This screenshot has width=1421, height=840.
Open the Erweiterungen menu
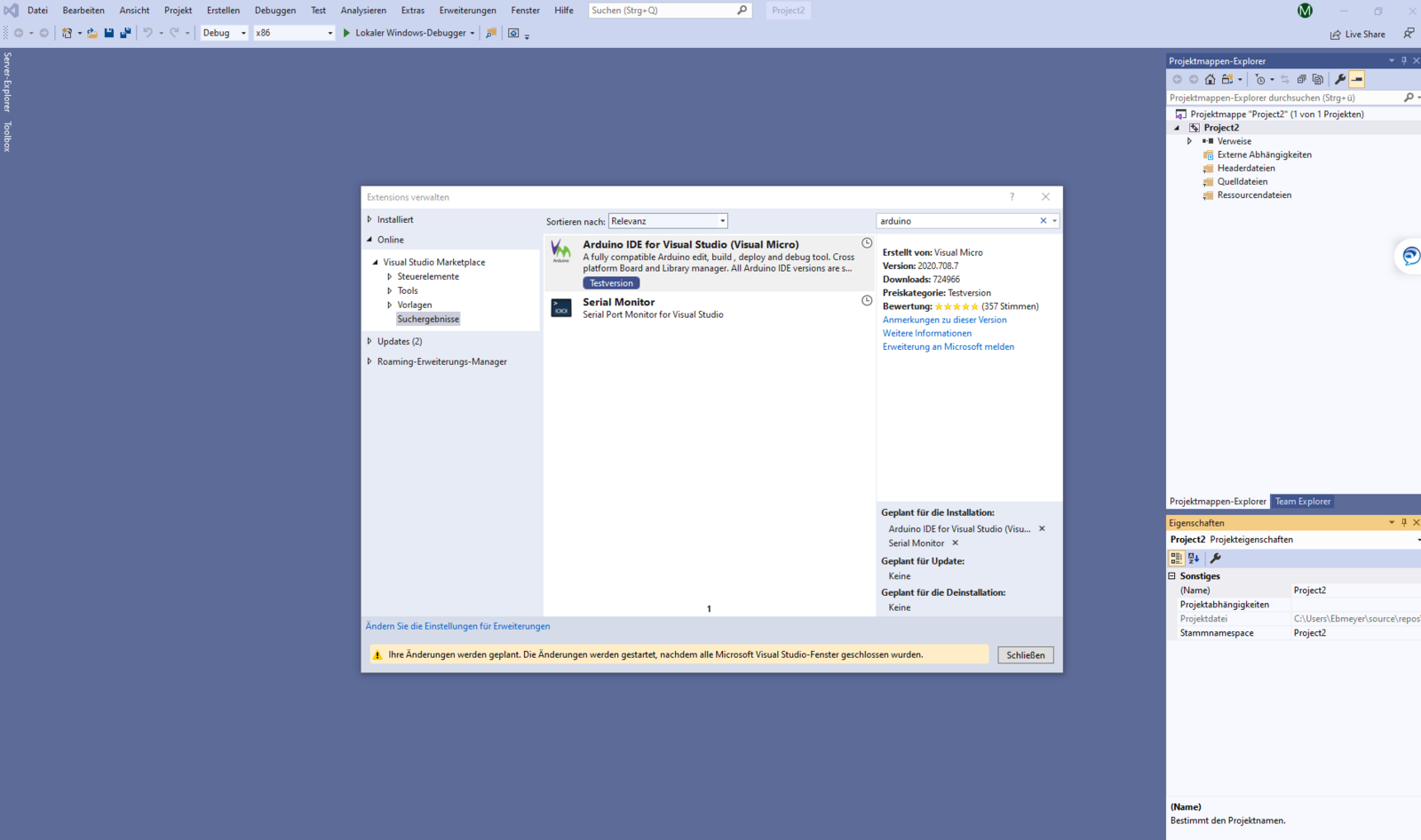[467, 11]
